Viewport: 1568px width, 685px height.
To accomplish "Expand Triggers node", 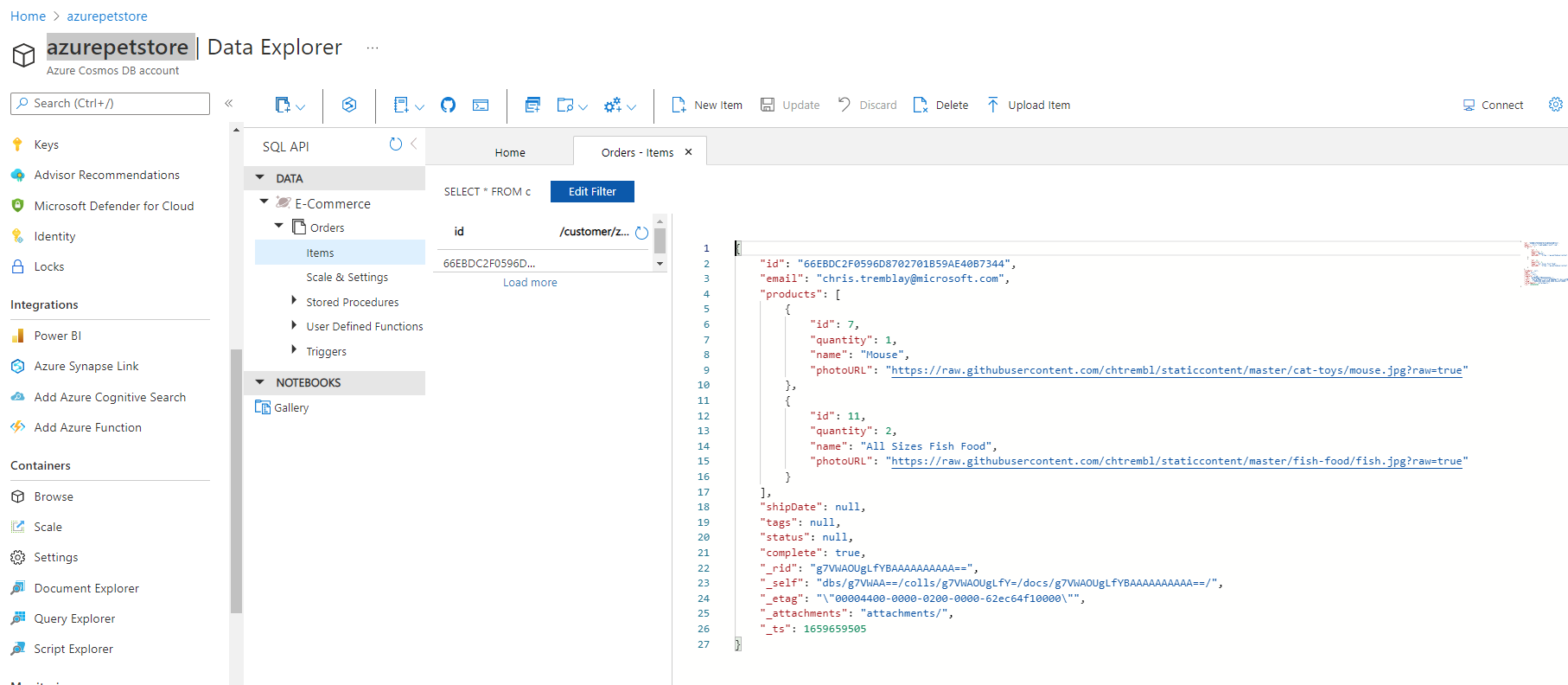I will 294,349.
